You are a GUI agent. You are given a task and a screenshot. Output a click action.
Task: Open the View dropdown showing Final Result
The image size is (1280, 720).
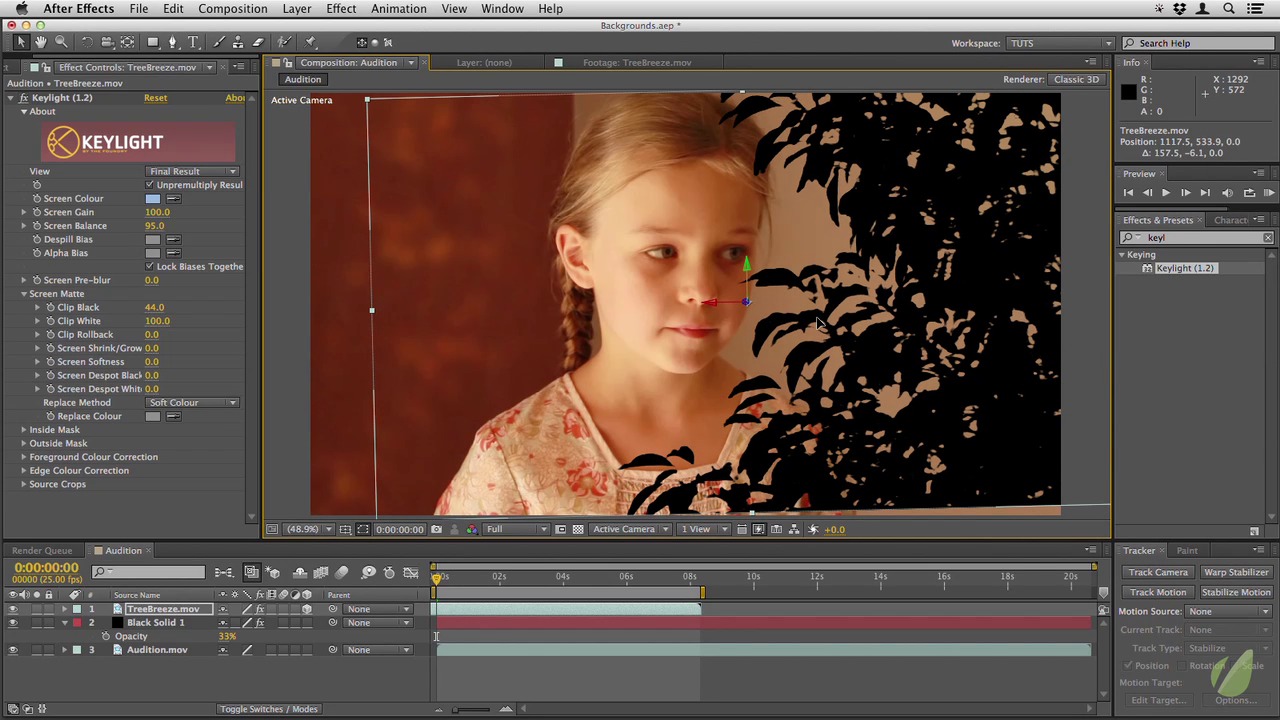(x=191, y=171)
